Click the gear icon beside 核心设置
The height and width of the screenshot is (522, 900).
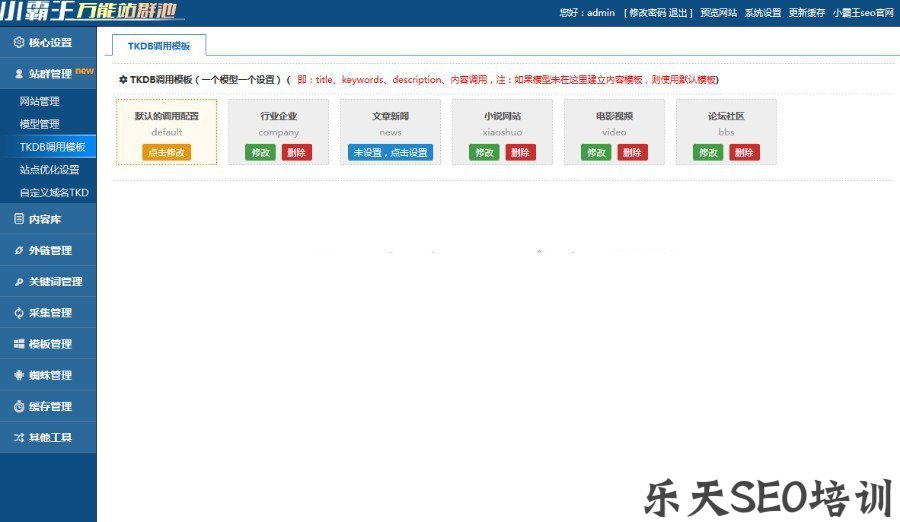tap(19, 42)
